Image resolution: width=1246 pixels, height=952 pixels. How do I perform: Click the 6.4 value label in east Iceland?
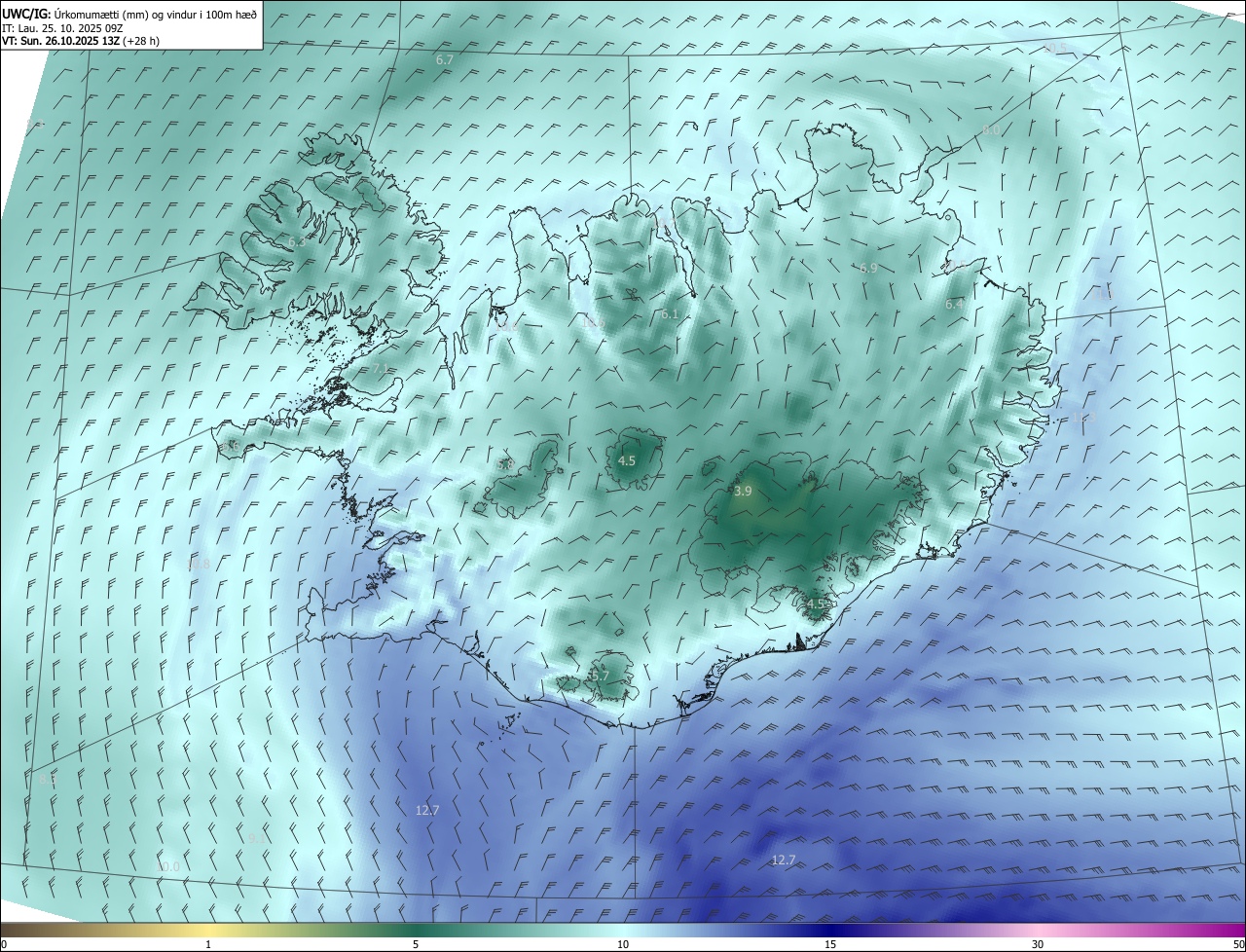pos(955,305)
